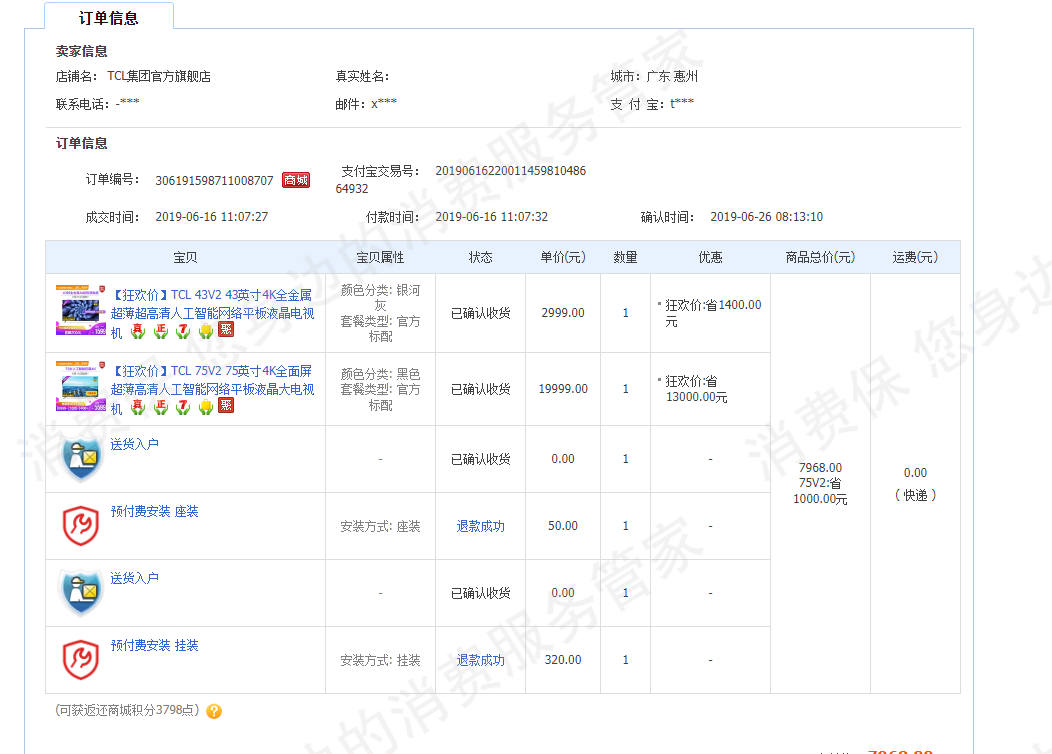Click 已确认收货 status in the TCL 43V2 row

[480, 313]
